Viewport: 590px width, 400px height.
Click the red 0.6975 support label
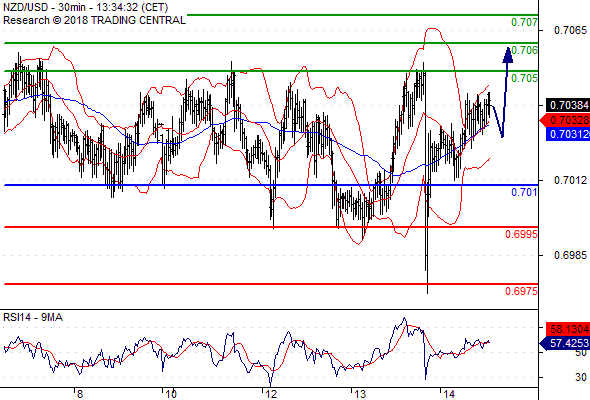point(521,291)
